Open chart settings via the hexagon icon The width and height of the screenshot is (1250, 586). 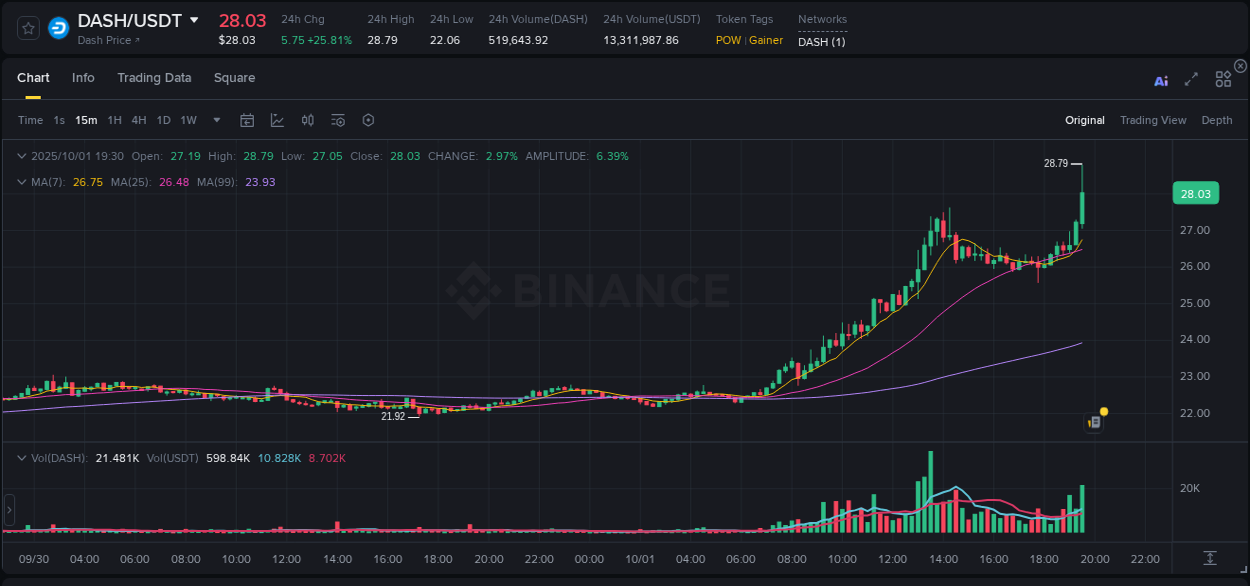[368, 120]
